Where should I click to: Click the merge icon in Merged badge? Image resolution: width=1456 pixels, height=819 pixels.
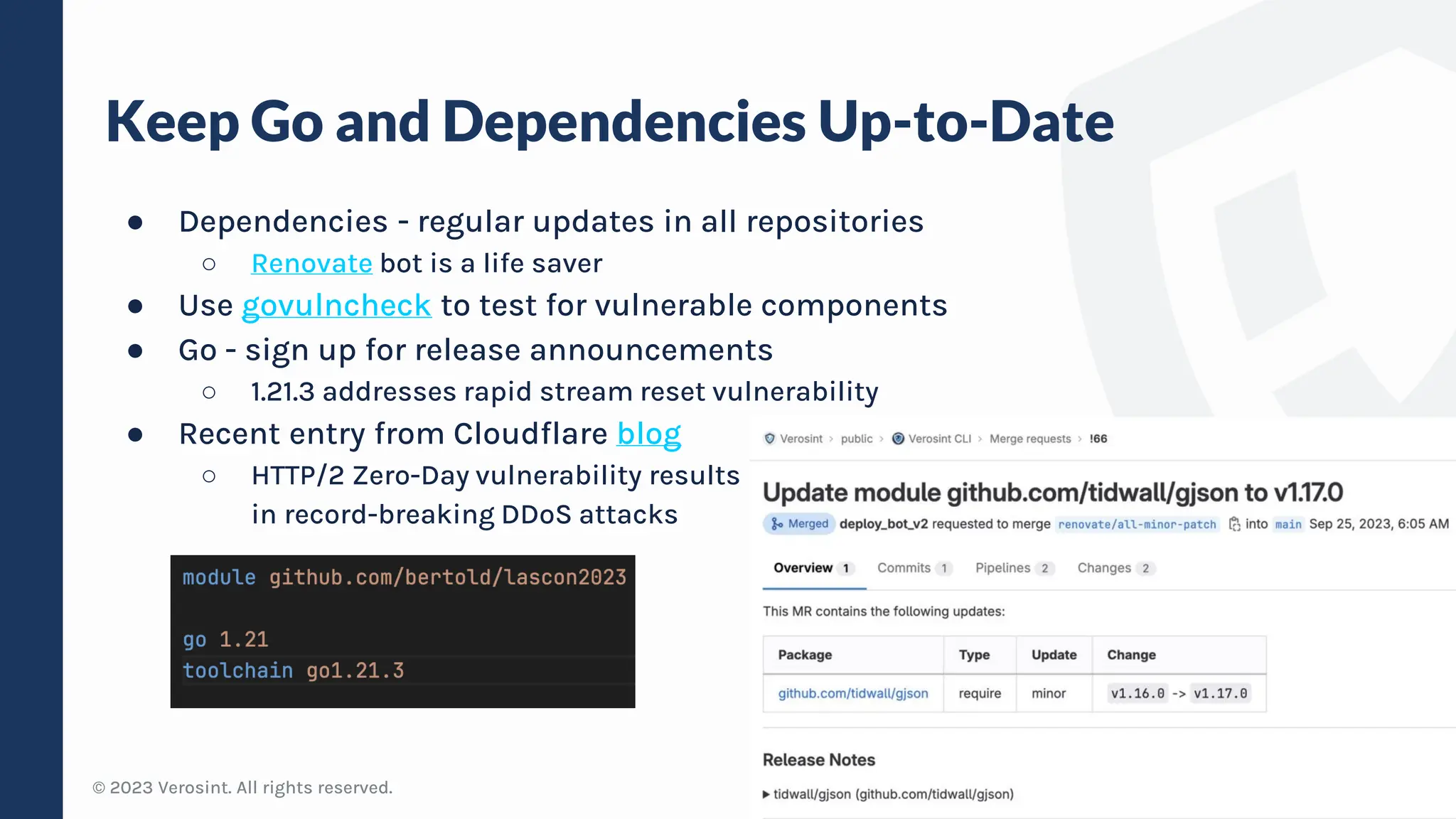pos(777,524)
